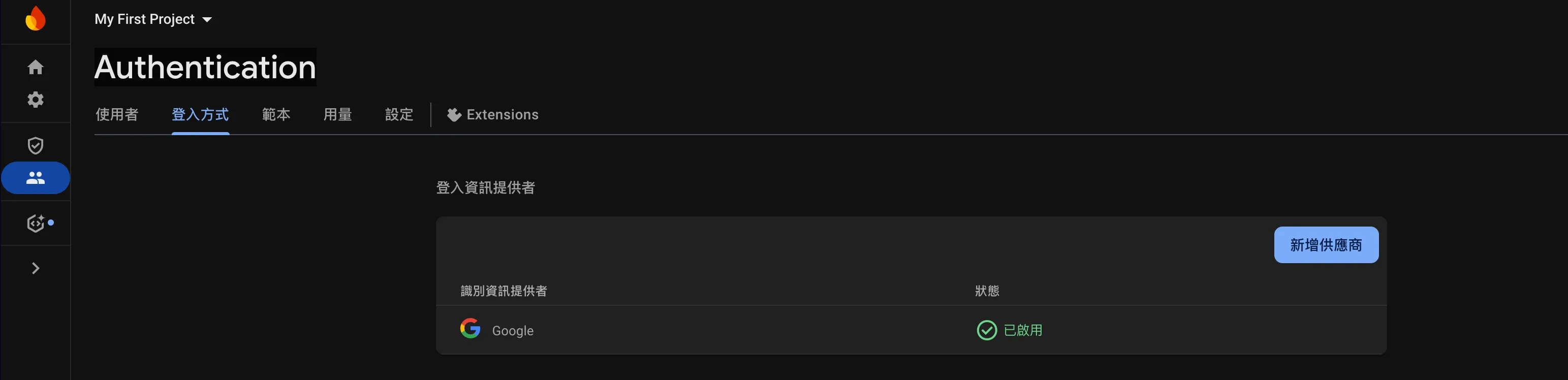Click the 狀態 column header
Image resolution: width=1568 pixels, height=380 pixels.
tap(987, 291)
